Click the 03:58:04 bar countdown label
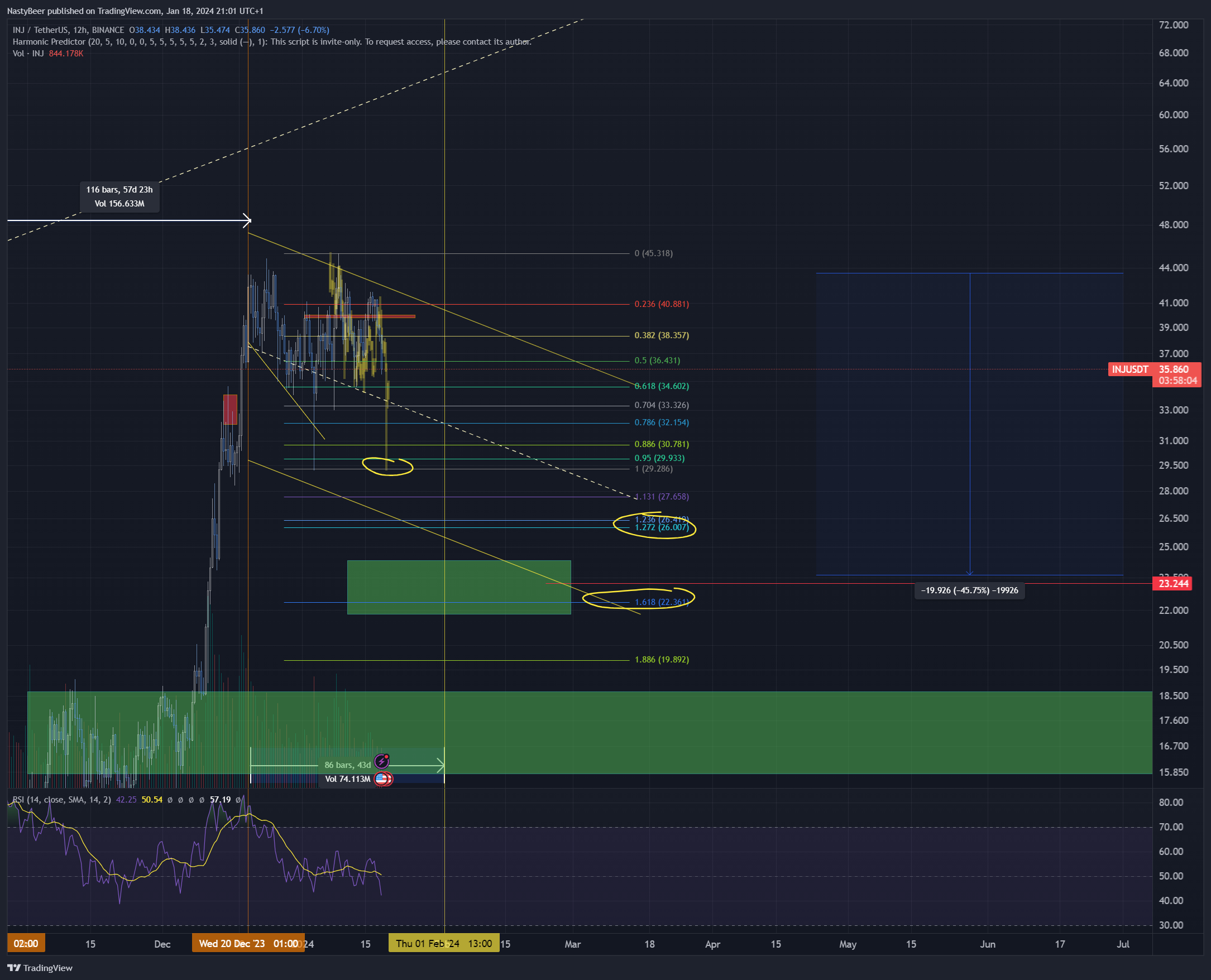This screenshot has width=1211, height=980. 1177,381
